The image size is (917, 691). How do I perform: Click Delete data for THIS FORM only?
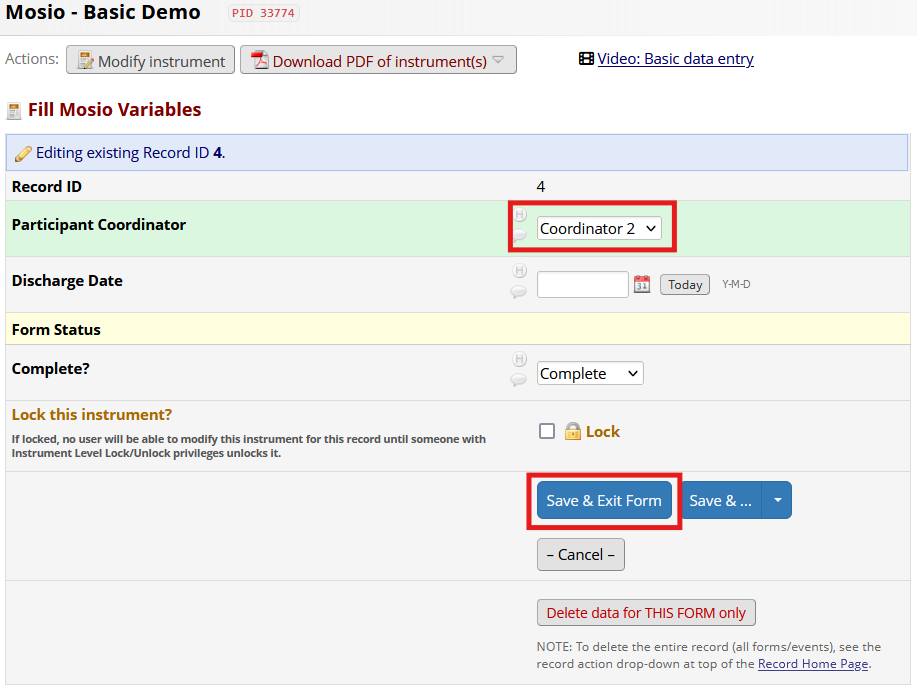click(646, 613)
